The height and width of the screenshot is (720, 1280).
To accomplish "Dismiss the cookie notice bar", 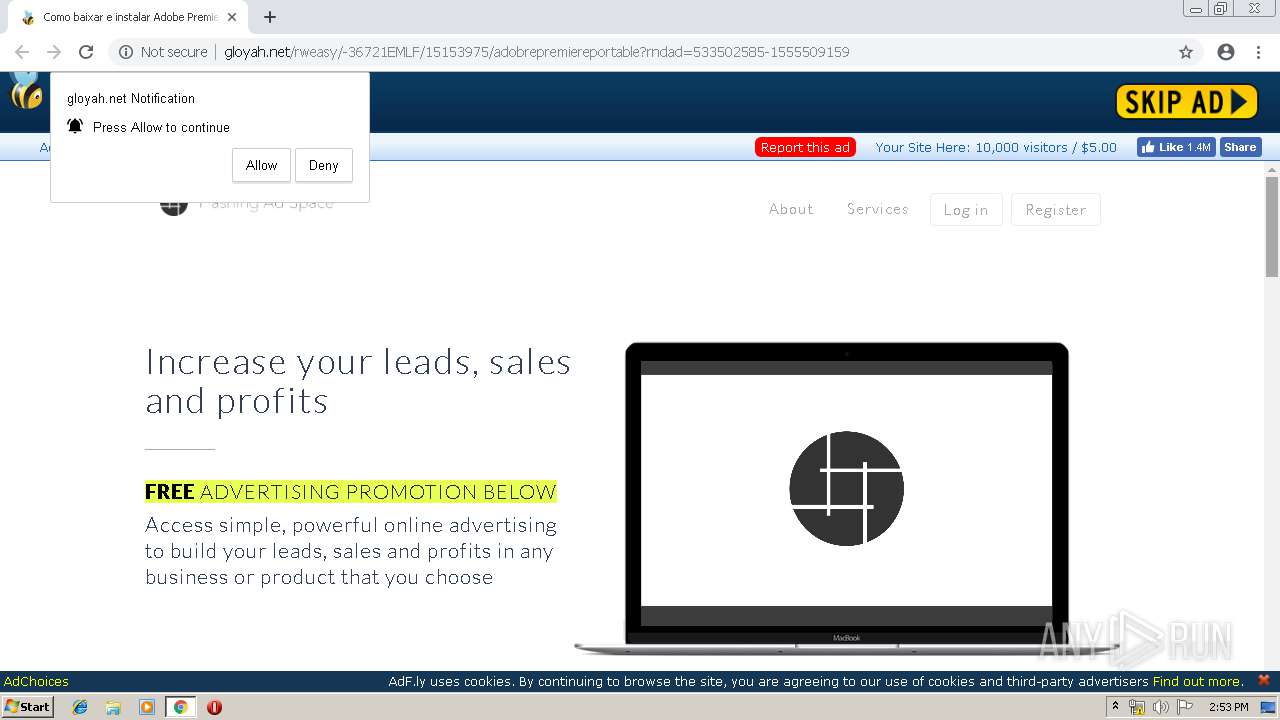I will pos(1264,680).
